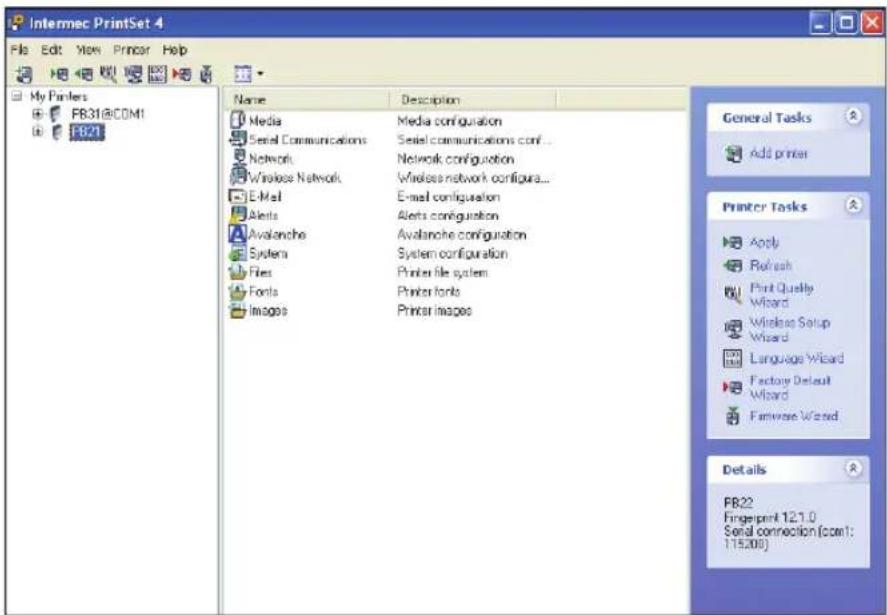Screen dimensions: 887x615
Task: Open the Edit menu
Action: coord(51,50)
